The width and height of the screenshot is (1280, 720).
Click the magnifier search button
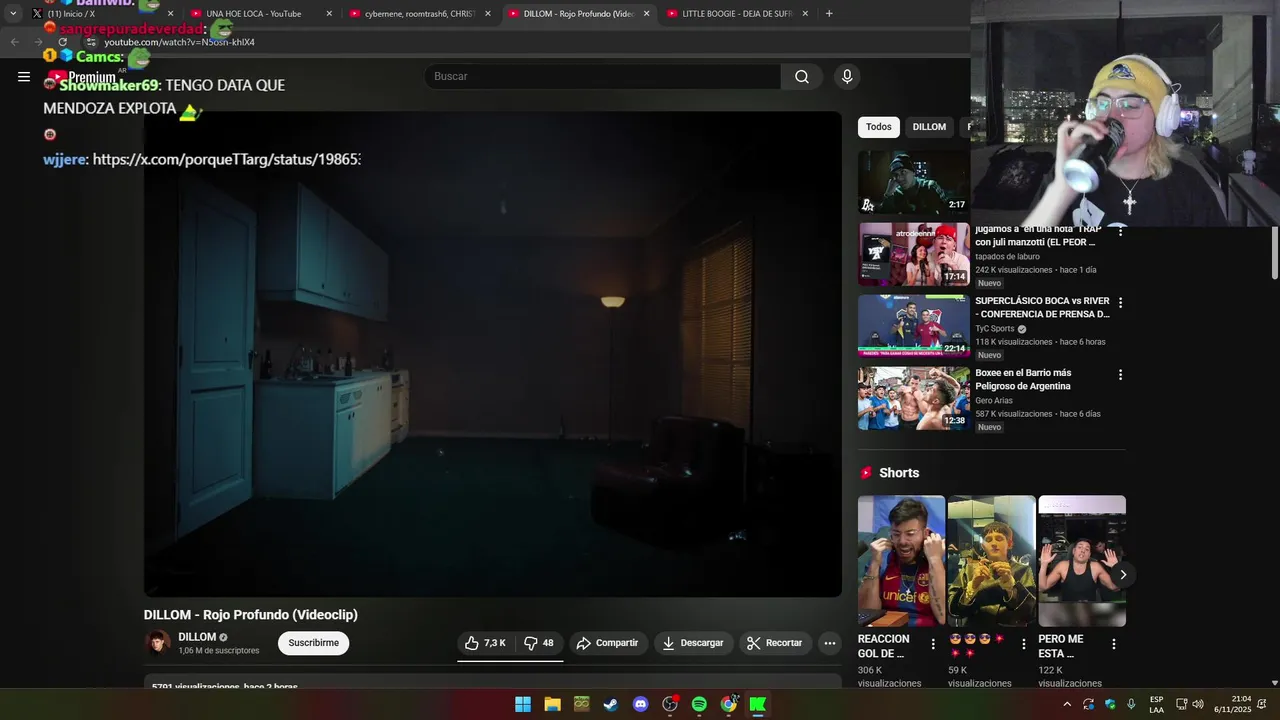pos(802,77)
